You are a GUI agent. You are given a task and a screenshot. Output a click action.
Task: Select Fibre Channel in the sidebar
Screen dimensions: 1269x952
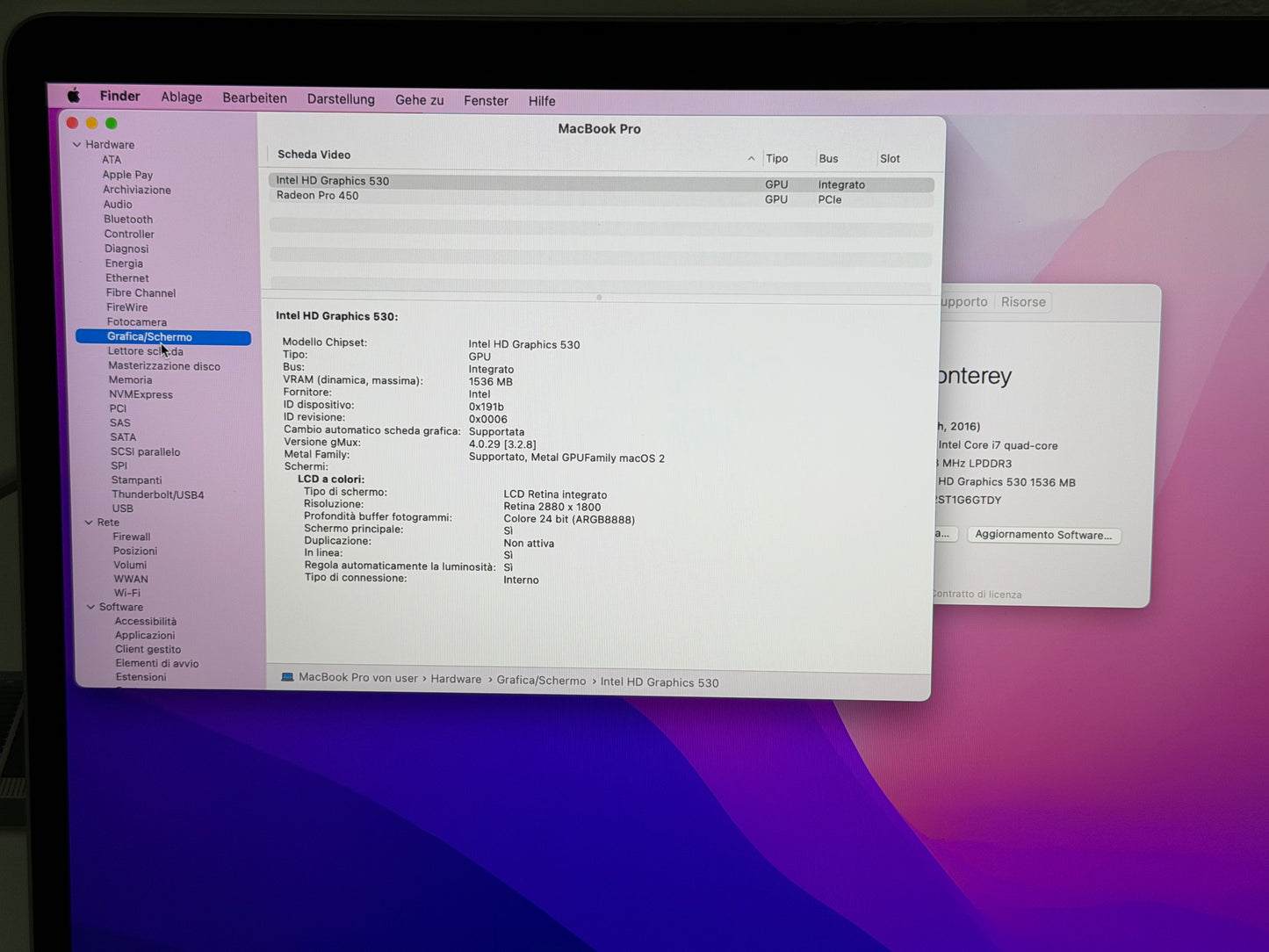[x=141, y=293]
